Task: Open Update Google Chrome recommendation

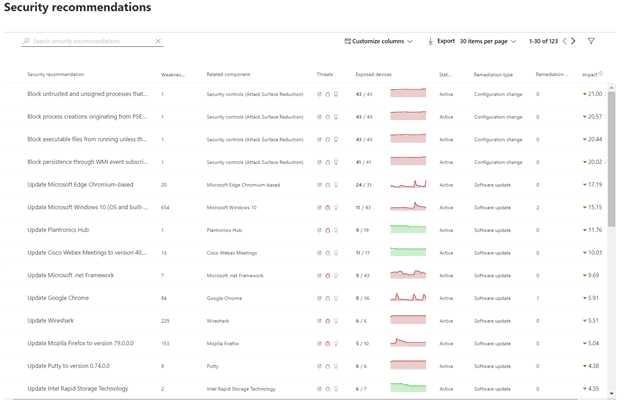Action: click(58, 298)
